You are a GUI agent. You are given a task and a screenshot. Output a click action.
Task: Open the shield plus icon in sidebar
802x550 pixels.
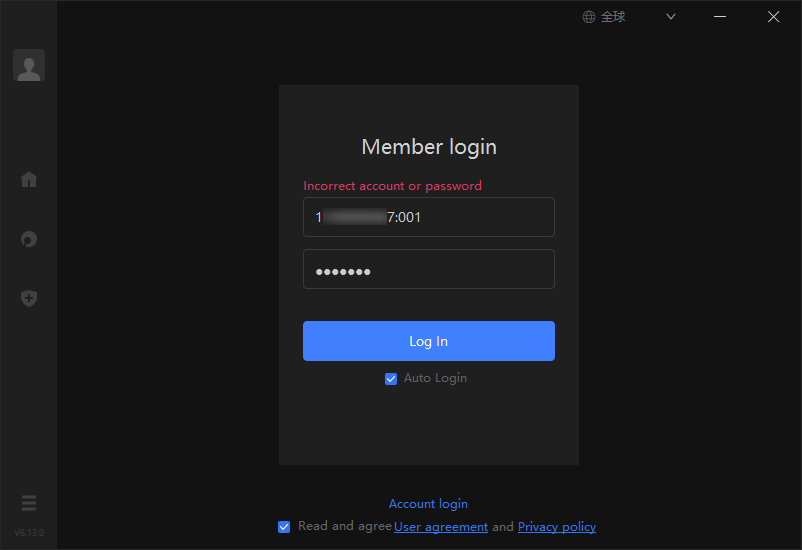click(29, 298)
